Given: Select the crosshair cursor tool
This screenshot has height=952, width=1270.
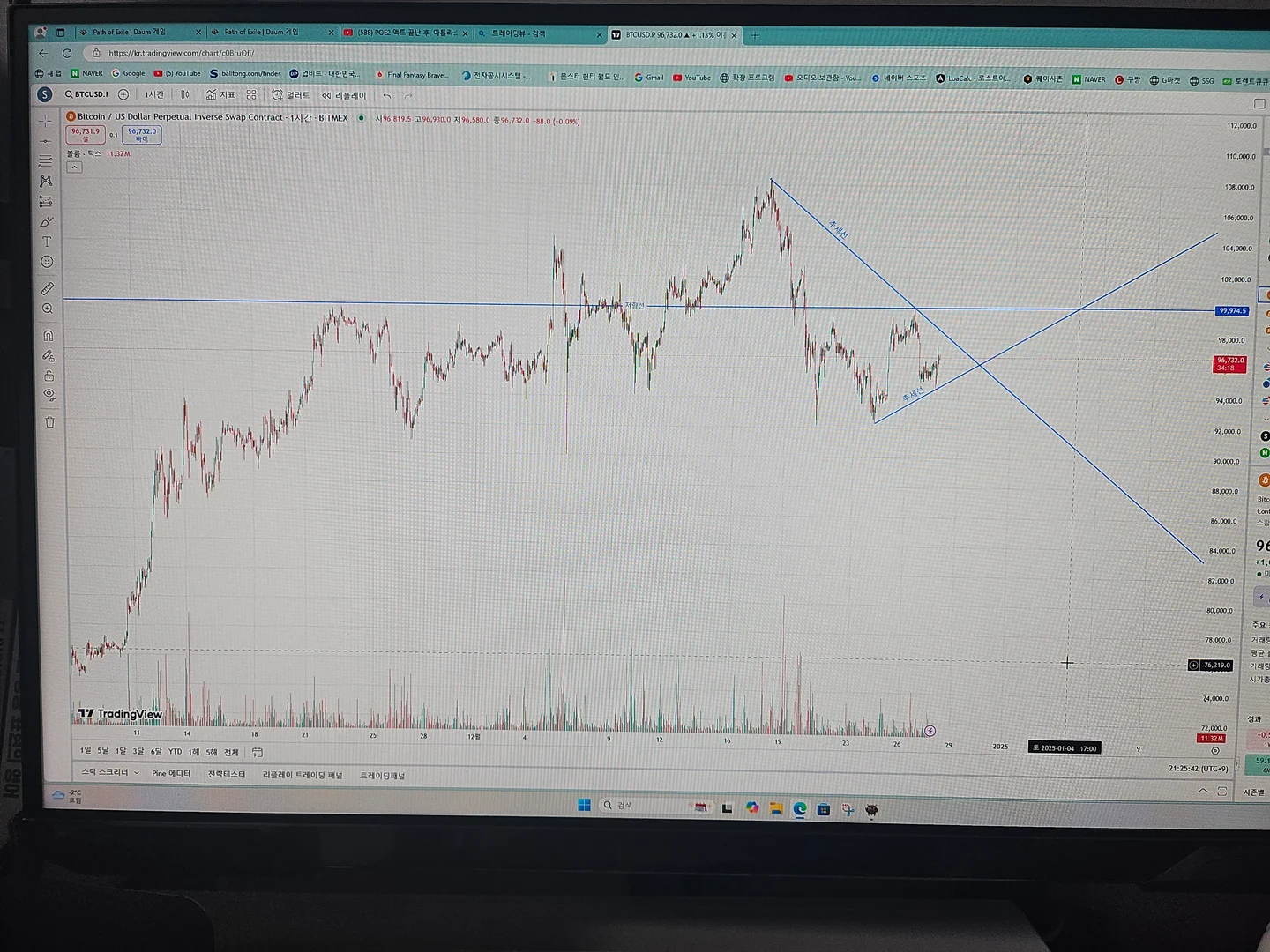Looking at the screenshot, I should 46,122.
